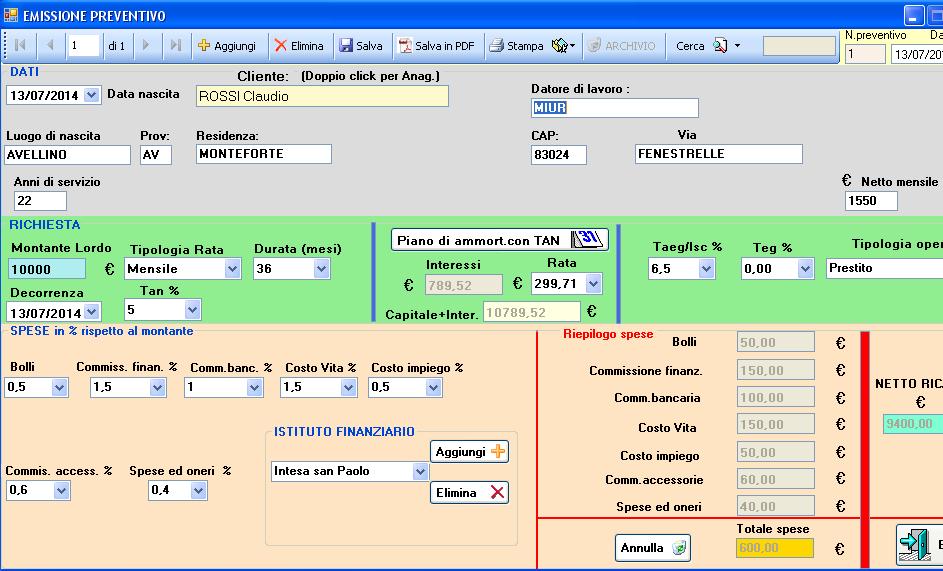Open the Rata dropdown

point(594,283)
